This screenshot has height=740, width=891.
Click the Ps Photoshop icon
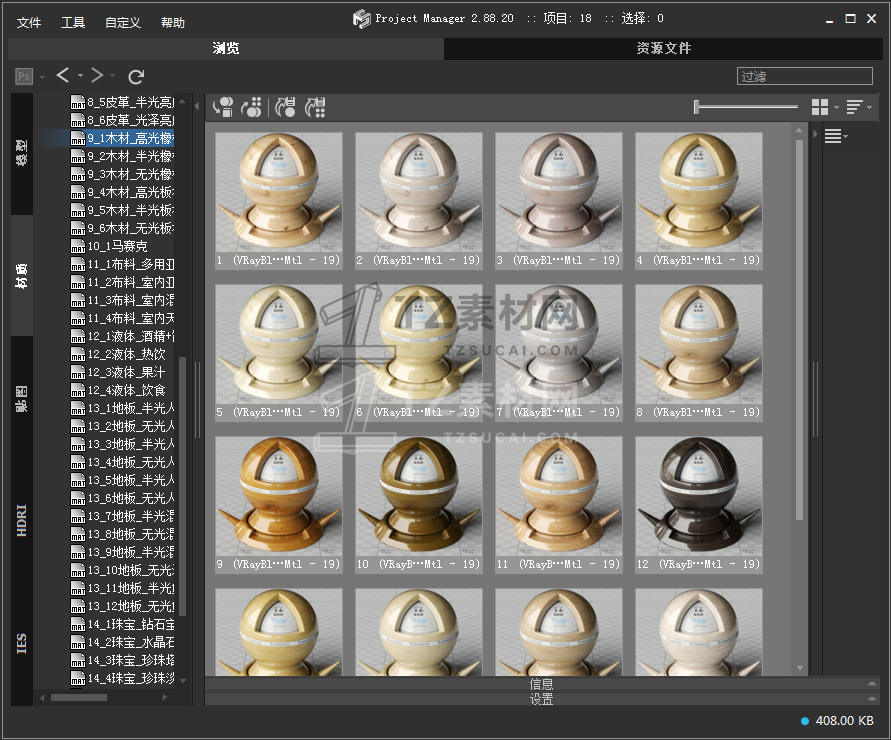coord(24,76)
